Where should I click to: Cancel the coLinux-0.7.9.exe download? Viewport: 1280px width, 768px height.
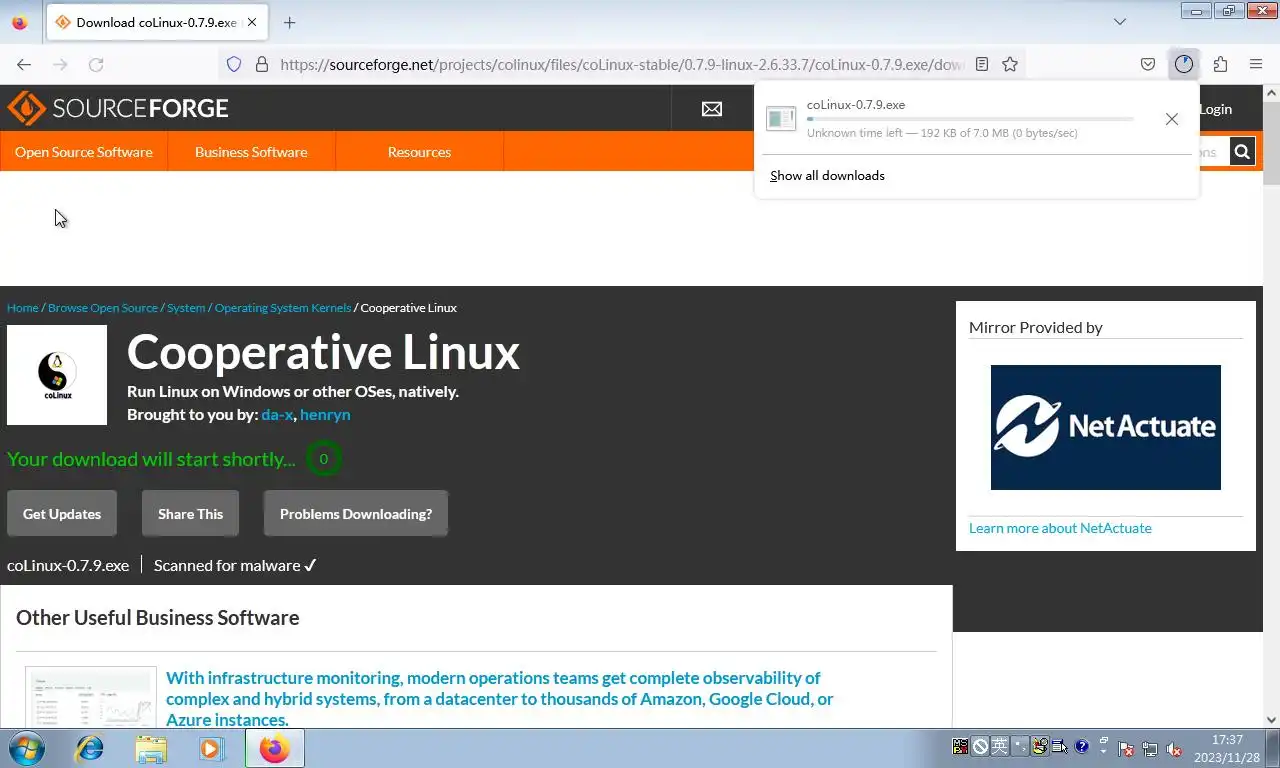(1172, 119)
